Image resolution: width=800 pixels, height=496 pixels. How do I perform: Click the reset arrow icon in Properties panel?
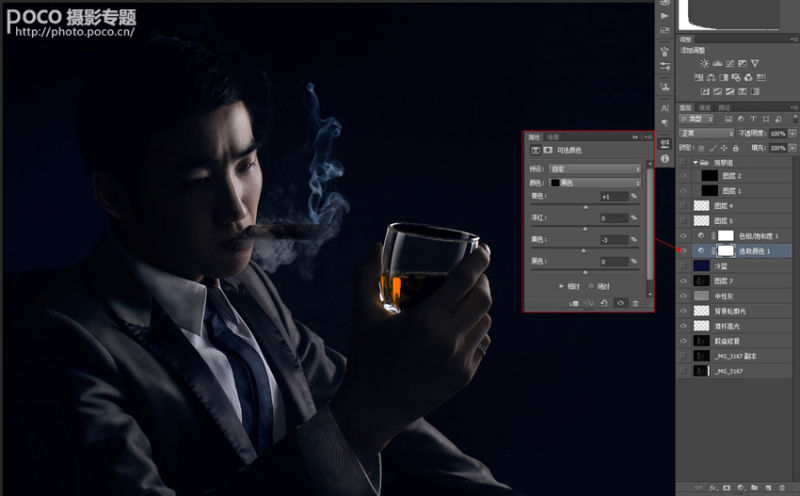pos(604,301)
